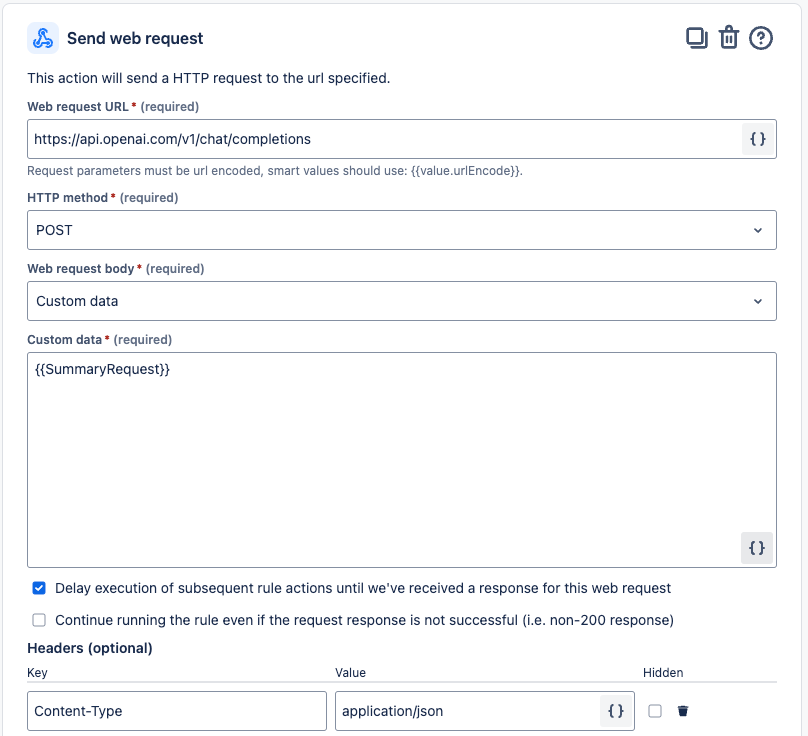Viewport: 808px width, 736px height.
Task: Click the webhook icon beside the title
Action: (x=43, y=38)
